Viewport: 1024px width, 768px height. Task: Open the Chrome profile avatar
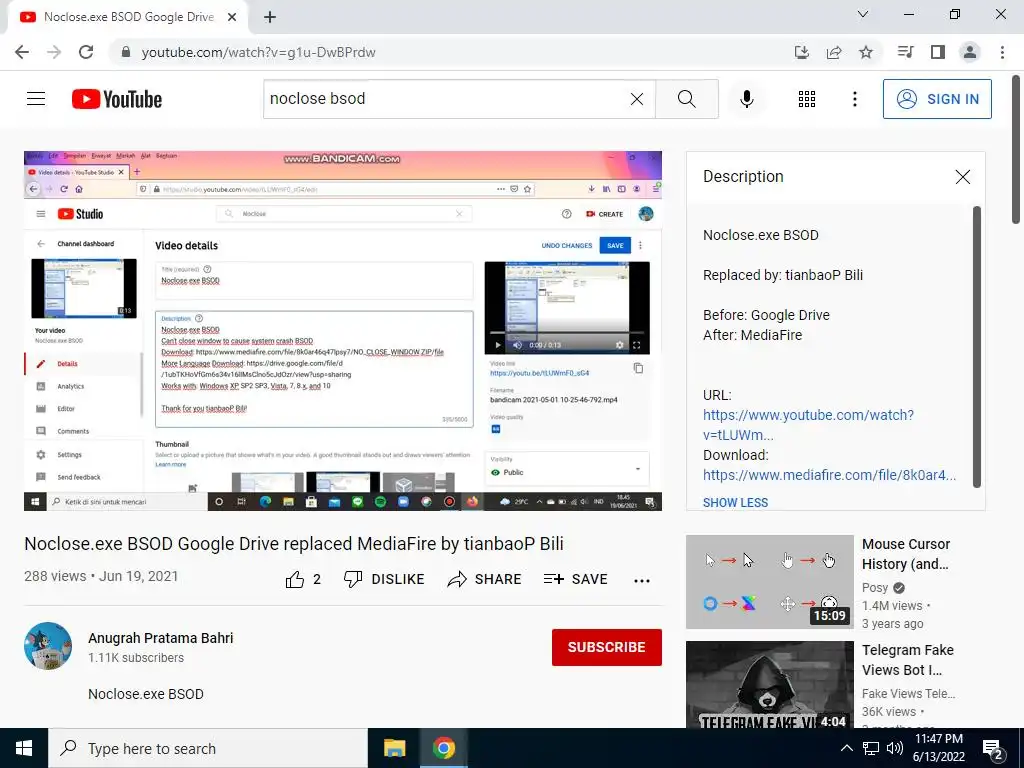[x=970, y=52]
